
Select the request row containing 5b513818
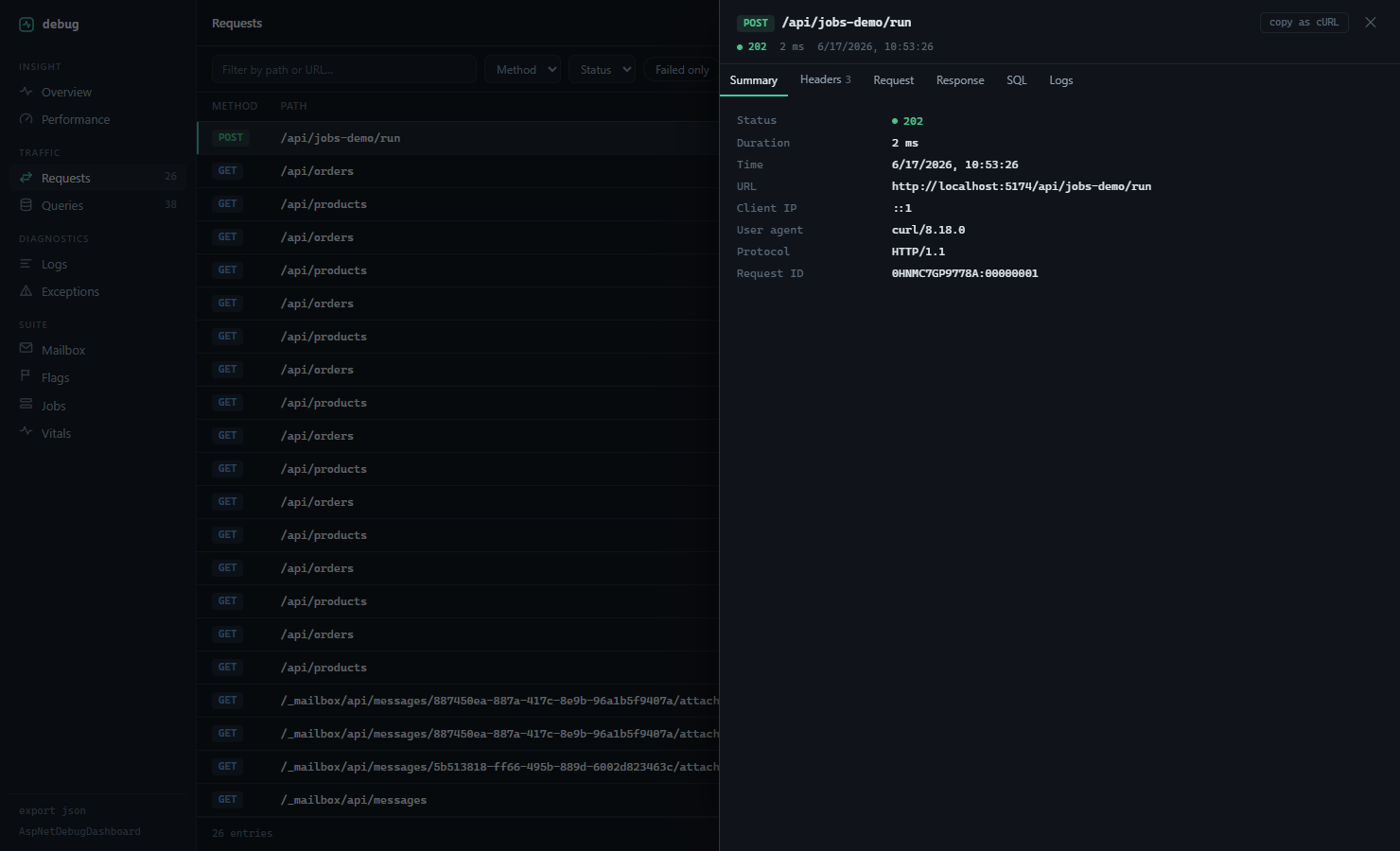click(x=458, y=767)
